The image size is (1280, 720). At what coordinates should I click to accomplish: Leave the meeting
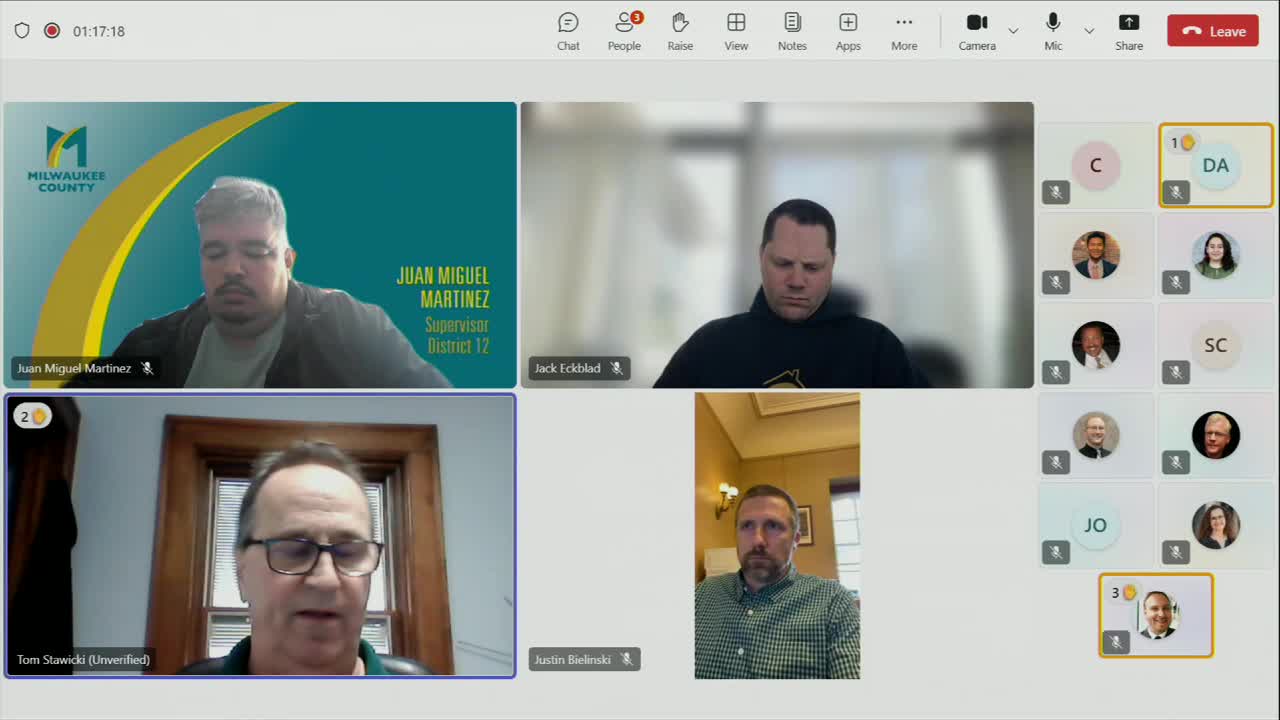[x=1213, y=31]
